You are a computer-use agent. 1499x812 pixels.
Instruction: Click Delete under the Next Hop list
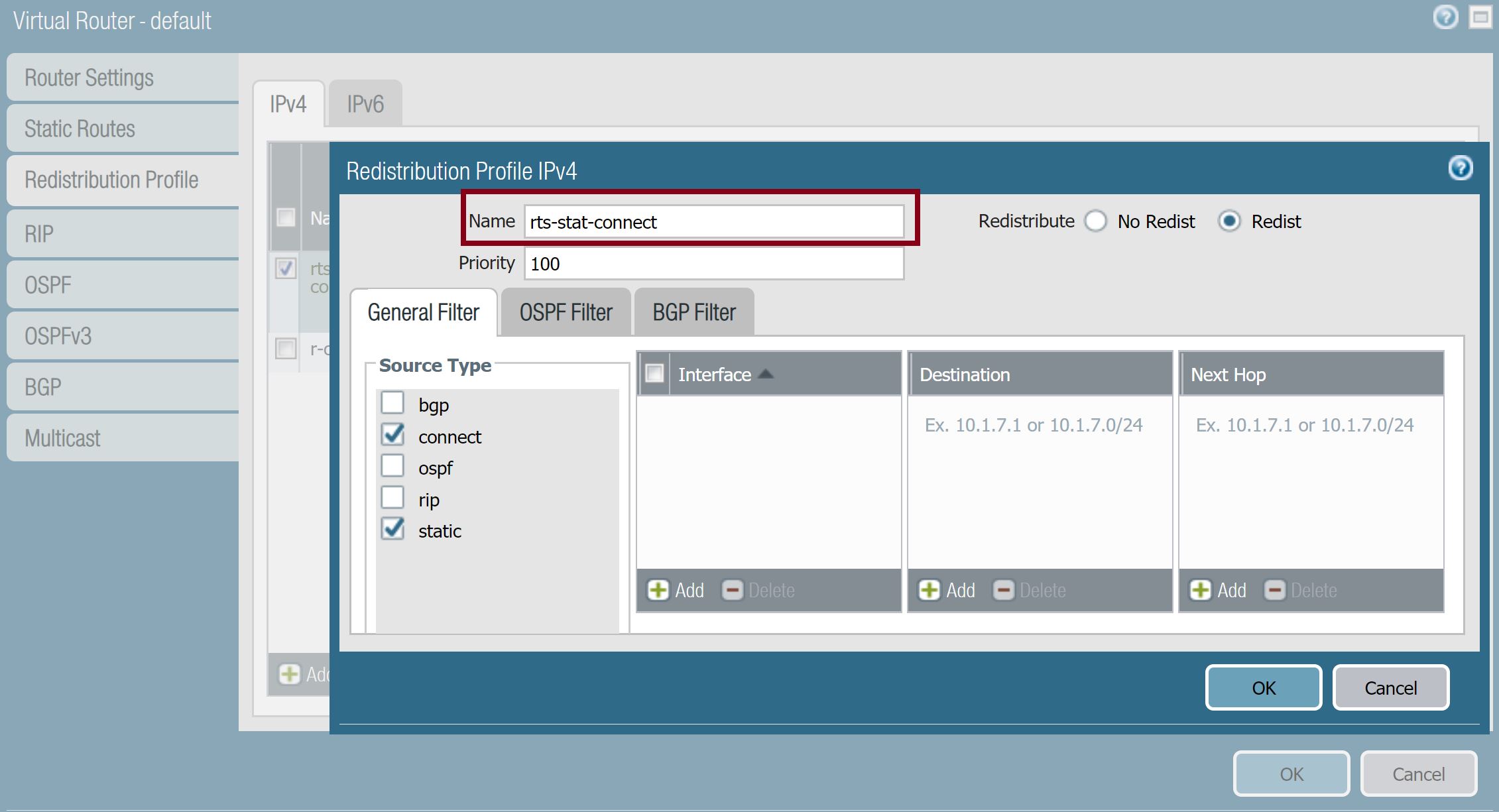point(1302,590)
